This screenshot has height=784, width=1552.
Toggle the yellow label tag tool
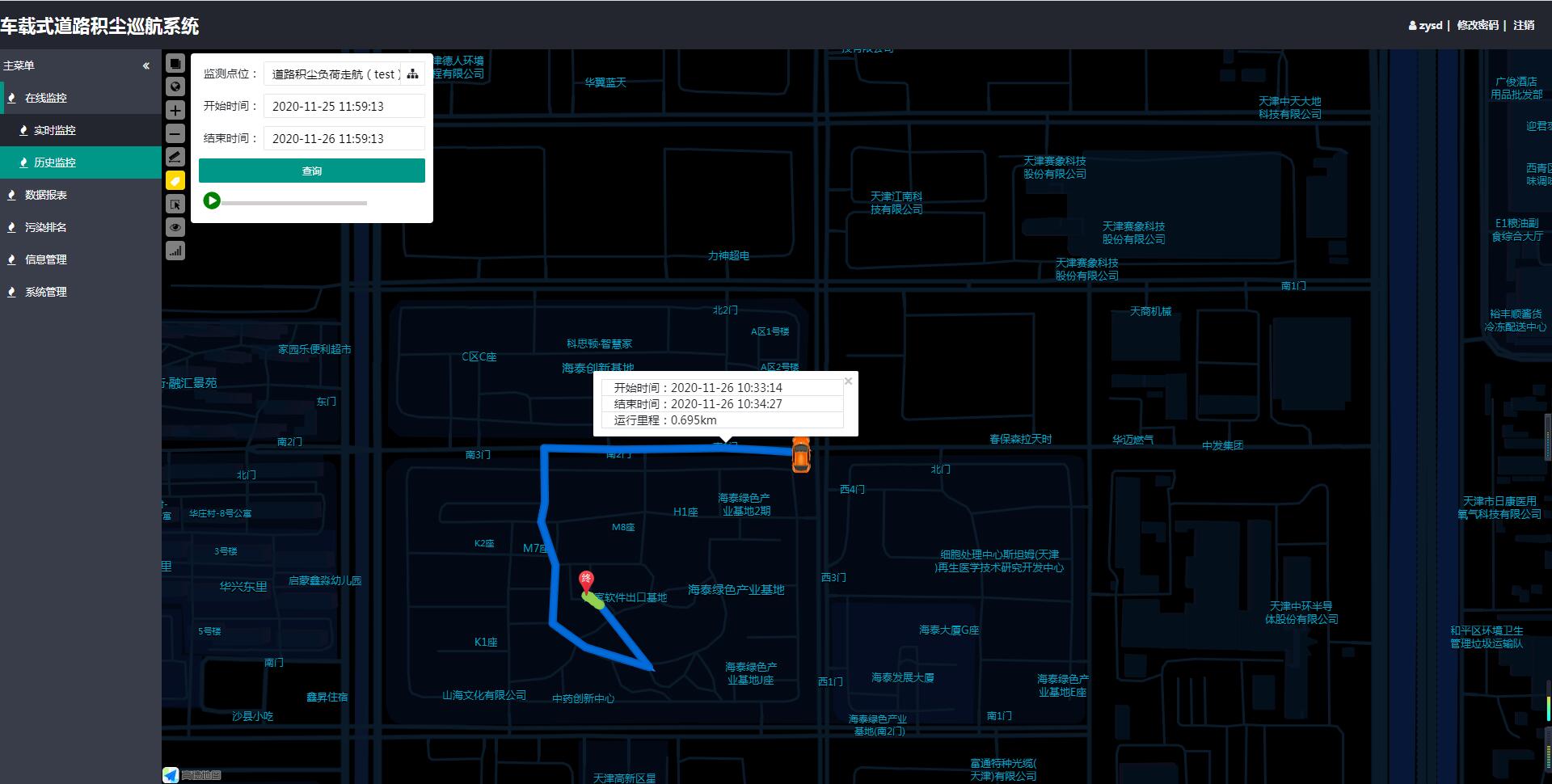click(175, 180)
